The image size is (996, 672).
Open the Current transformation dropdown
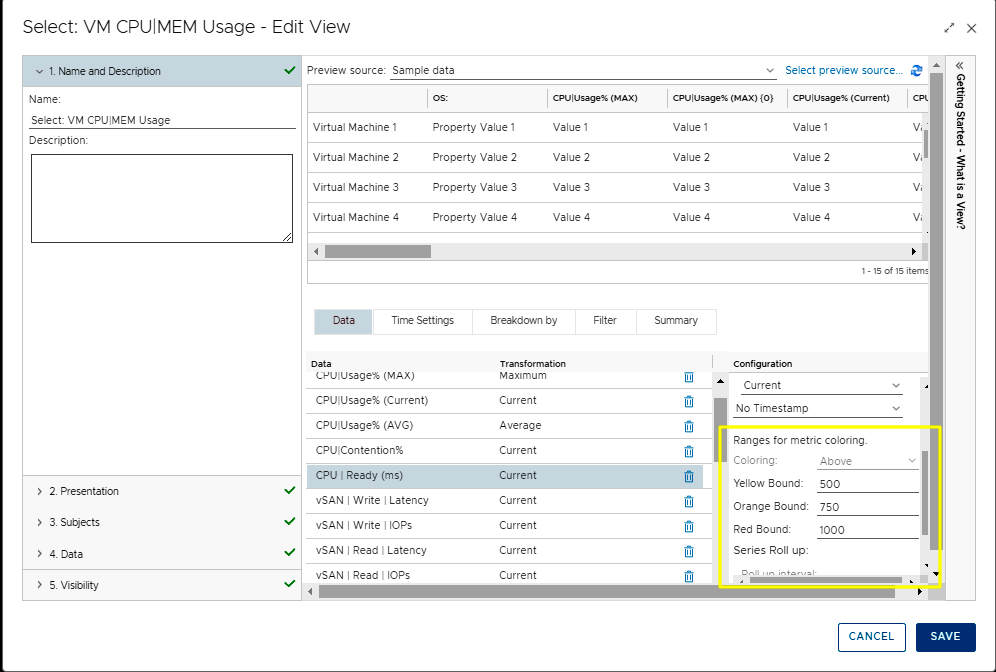[x=821, y=385]
